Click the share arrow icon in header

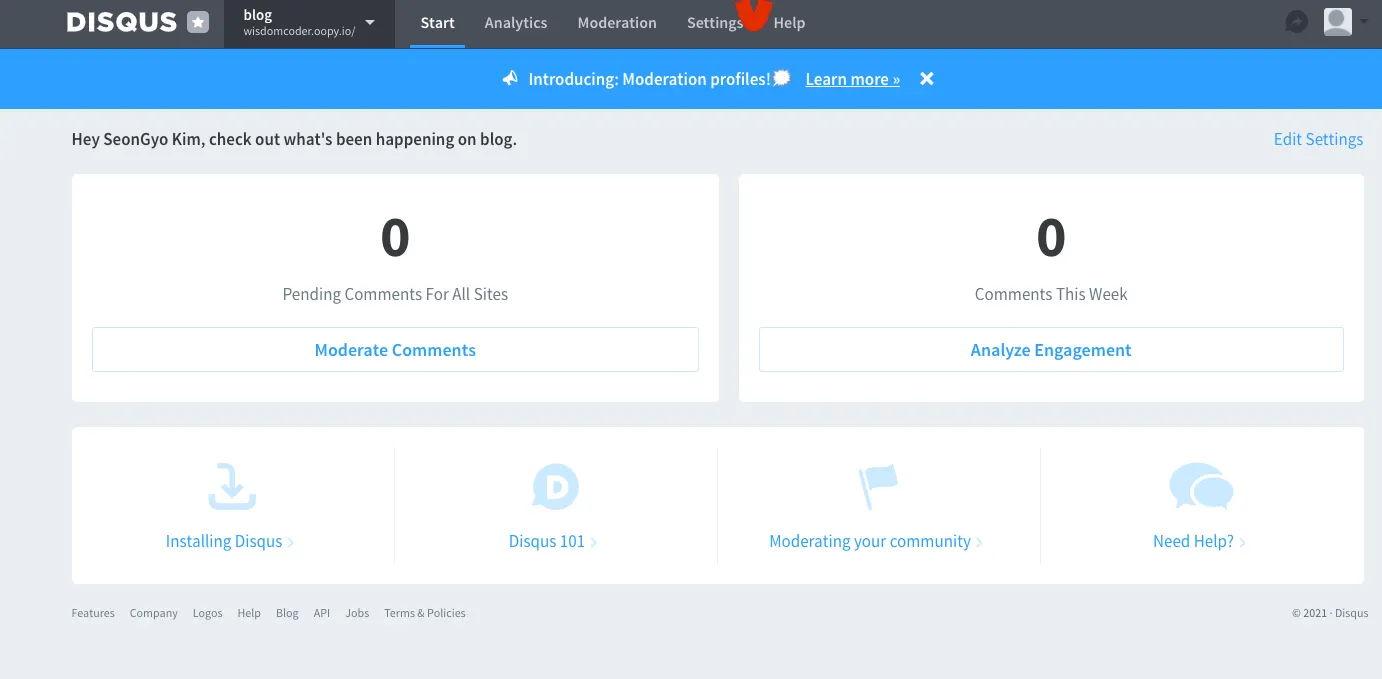pos(1297,22)
